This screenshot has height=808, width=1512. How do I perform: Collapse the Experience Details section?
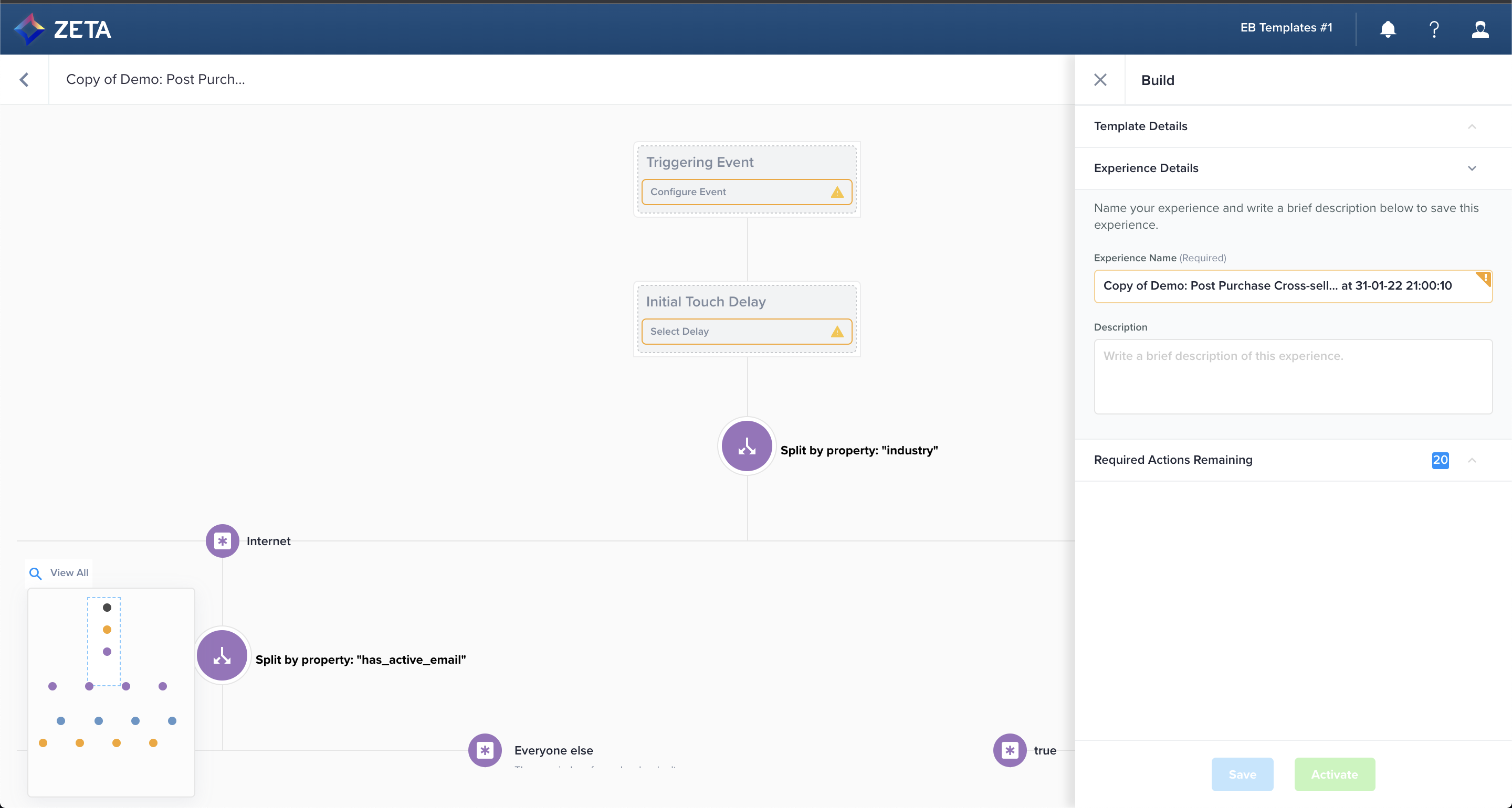point(1472,168)
